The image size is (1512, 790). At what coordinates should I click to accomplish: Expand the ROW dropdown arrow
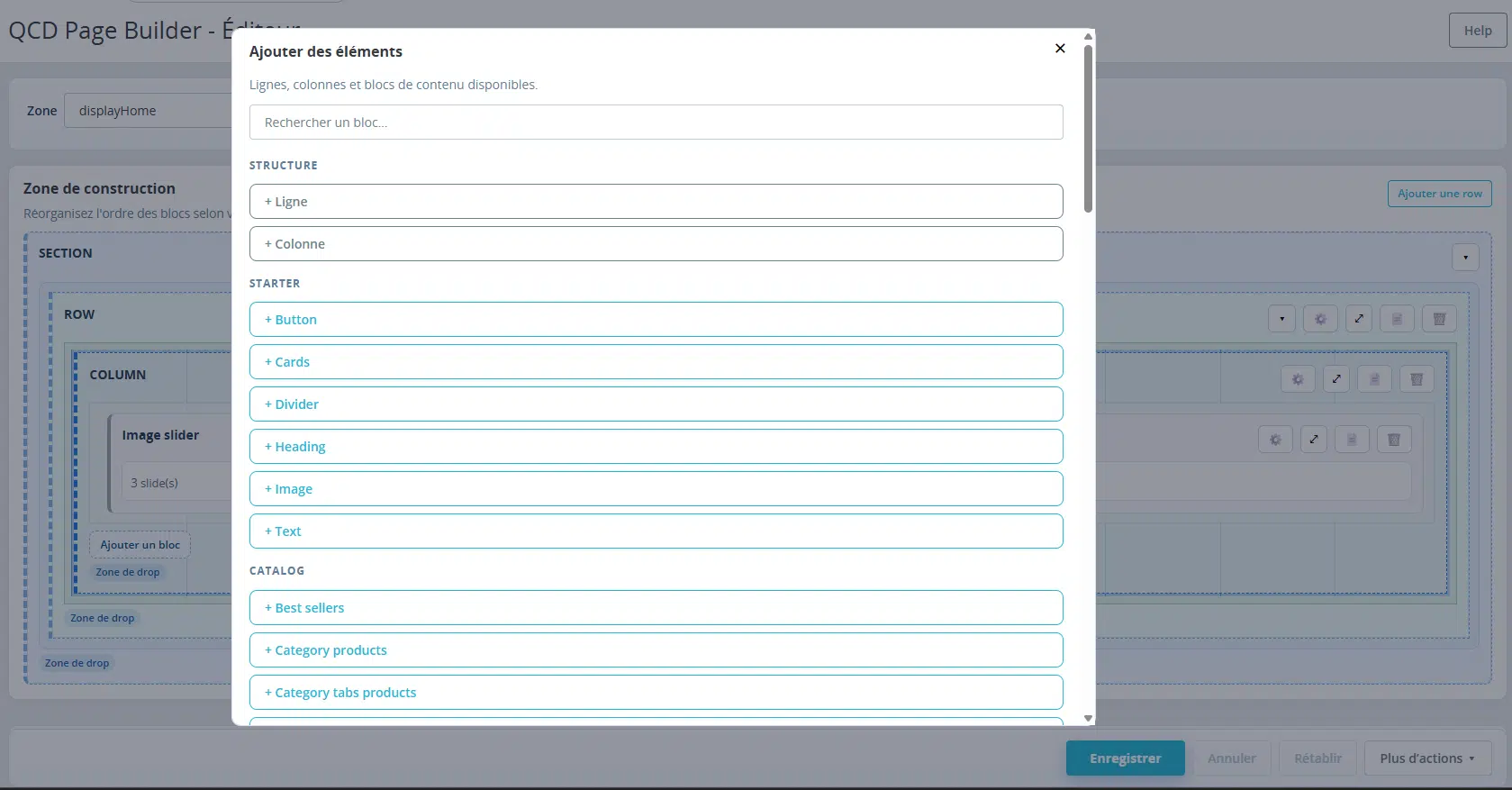click(x=1281, y=319)
